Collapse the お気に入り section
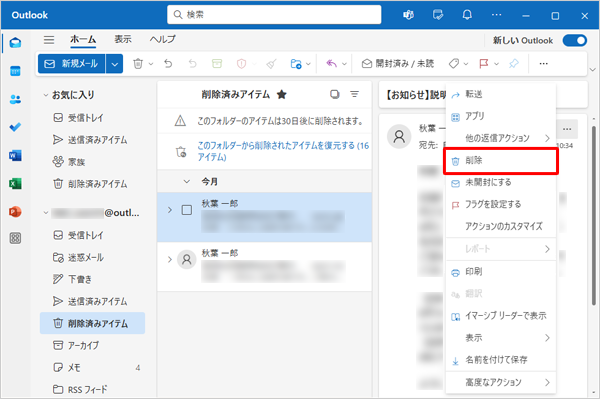 click(46, 95)
